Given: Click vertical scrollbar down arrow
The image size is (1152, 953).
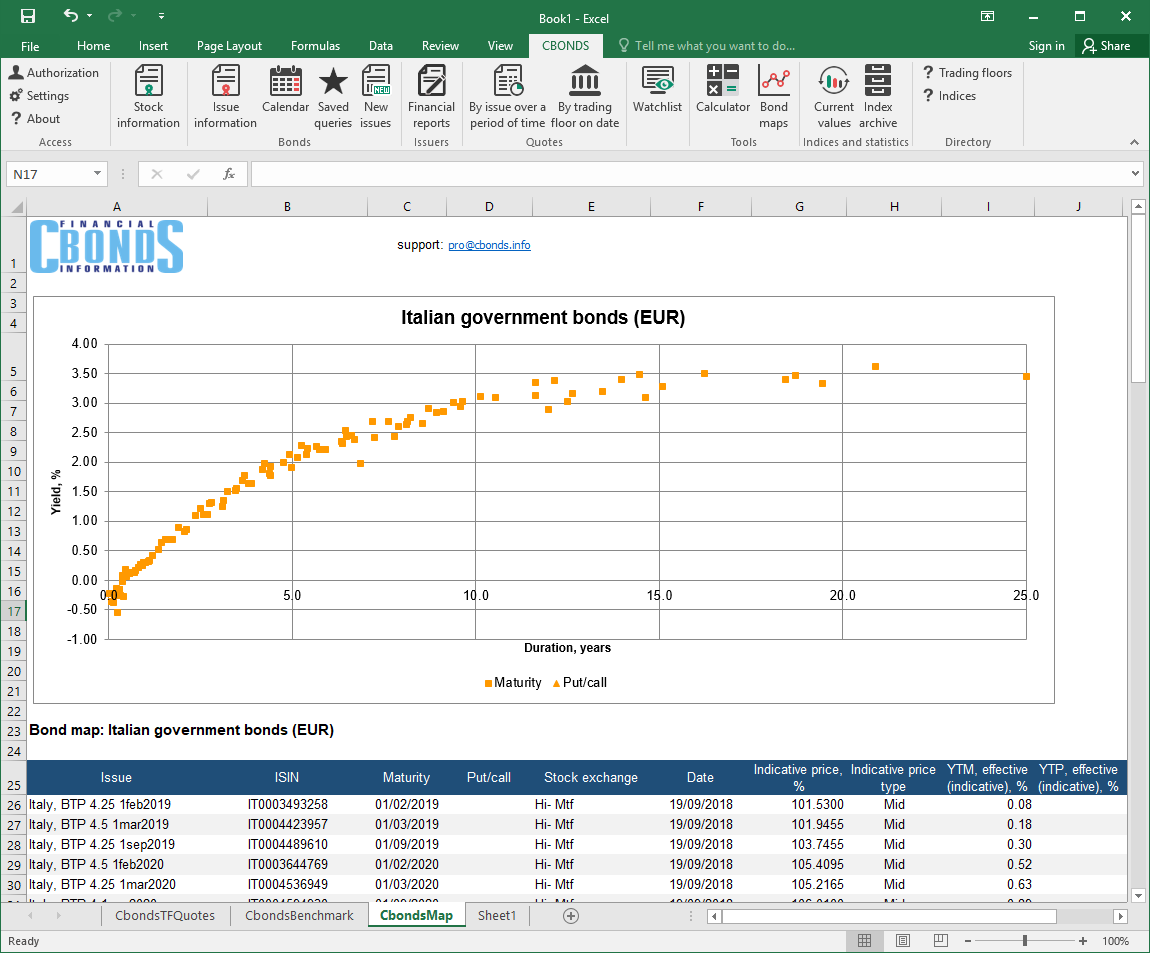Looking at the screenshot, I should click(x=1138, y=895).
